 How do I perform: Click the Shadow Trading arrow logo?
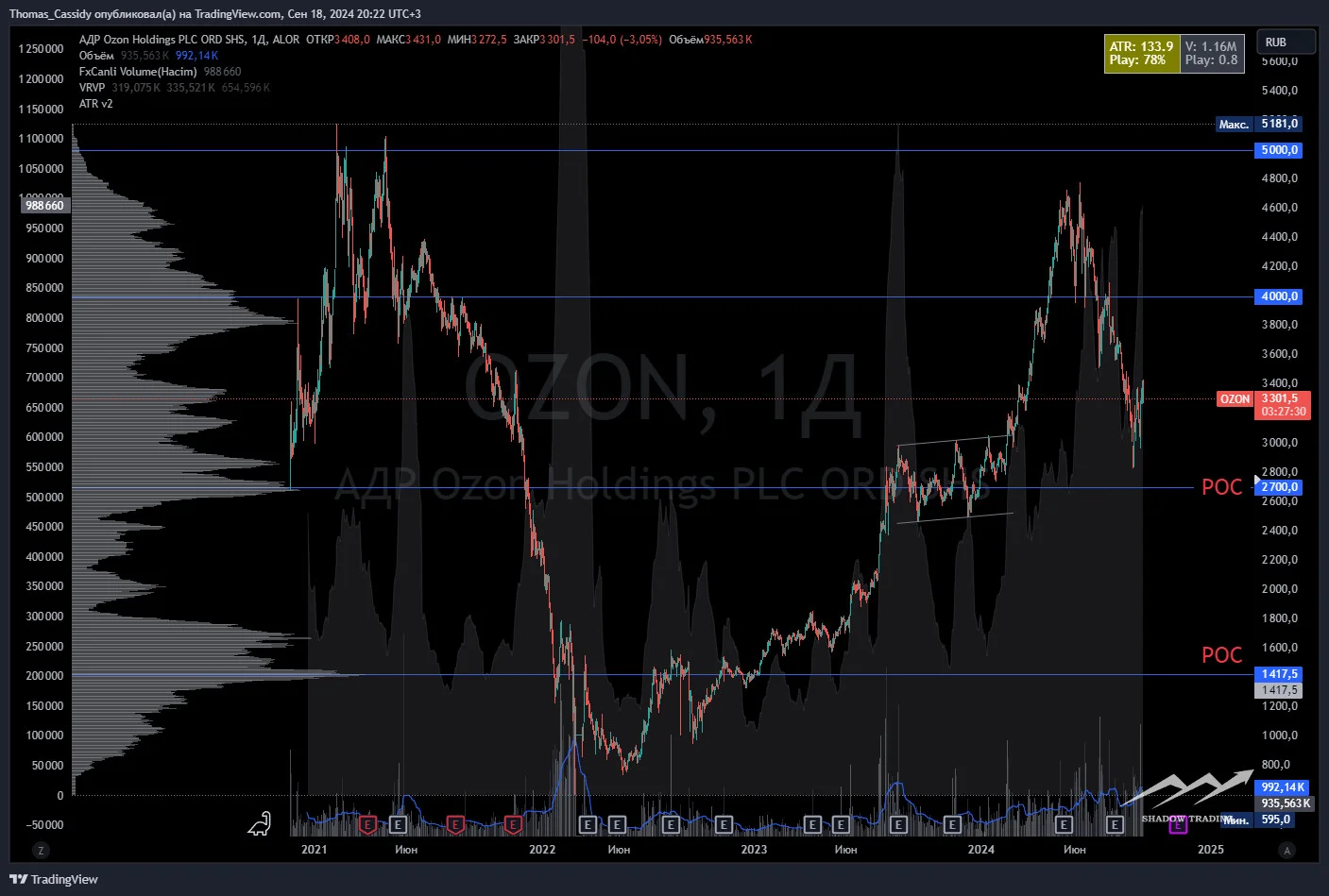click(x=1188, y=796)
